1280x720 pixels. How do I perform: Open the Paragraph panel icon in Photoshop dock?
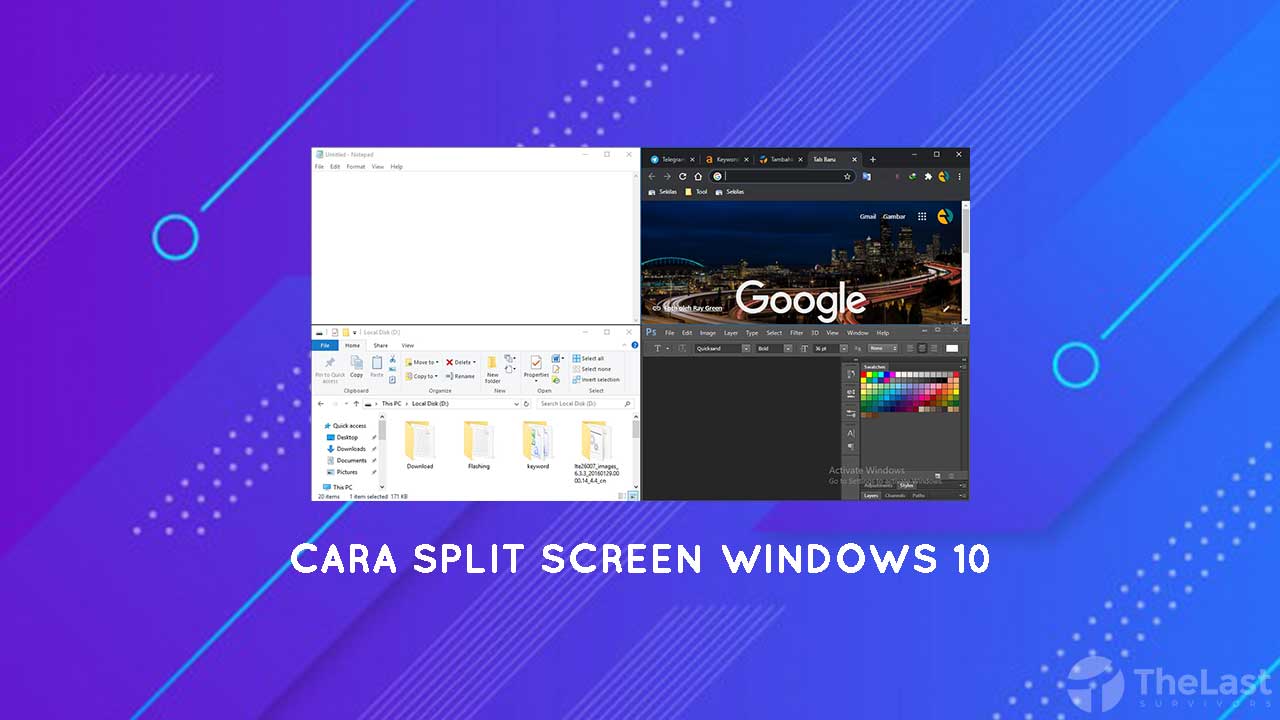(851, 446)
